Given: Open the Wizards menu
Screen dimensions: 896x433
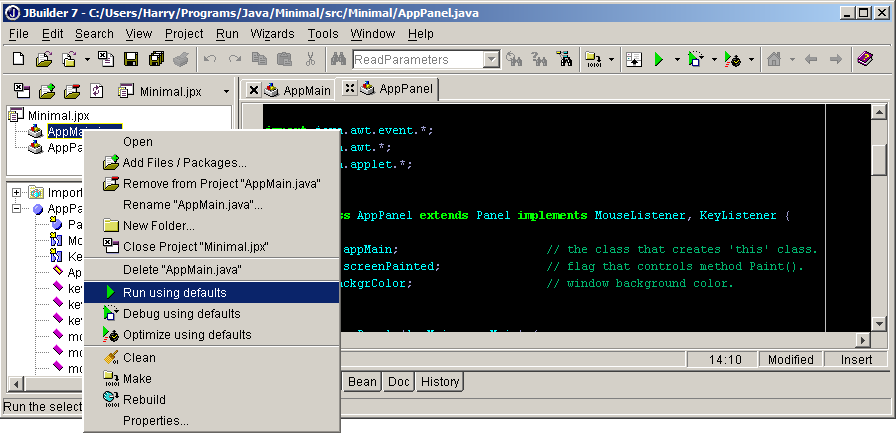Looking at the screenshot, I should 273,34.
